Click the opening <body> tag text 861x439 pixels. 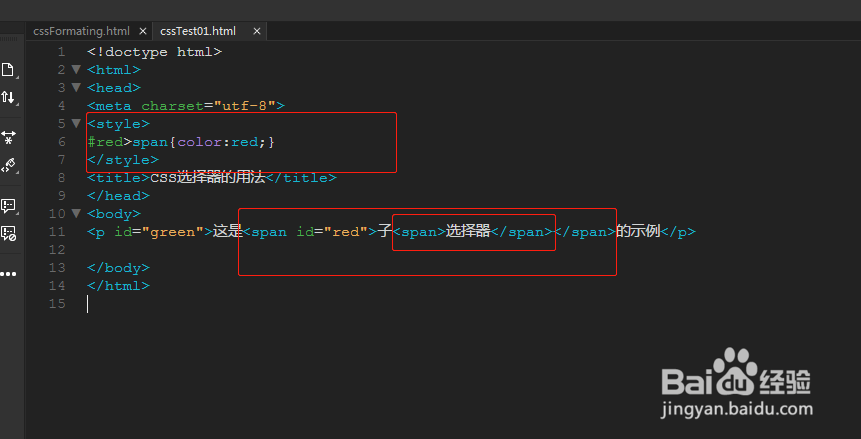click(x=114, y=214)
